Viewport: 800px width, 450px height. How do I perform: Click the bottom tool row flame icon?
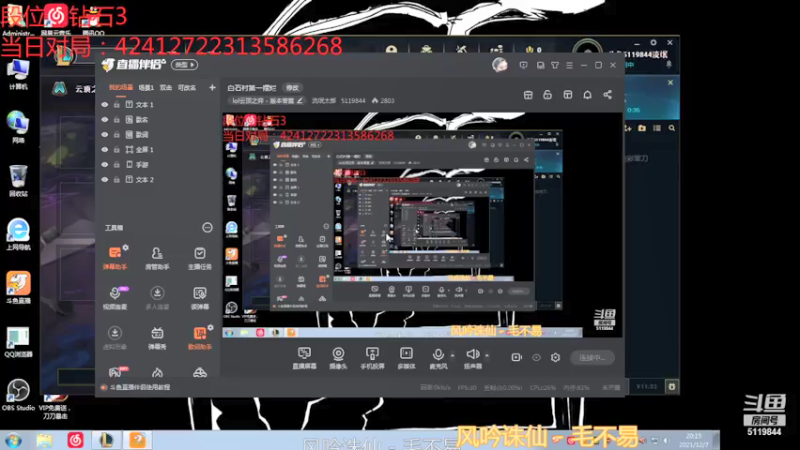(157, 372)
